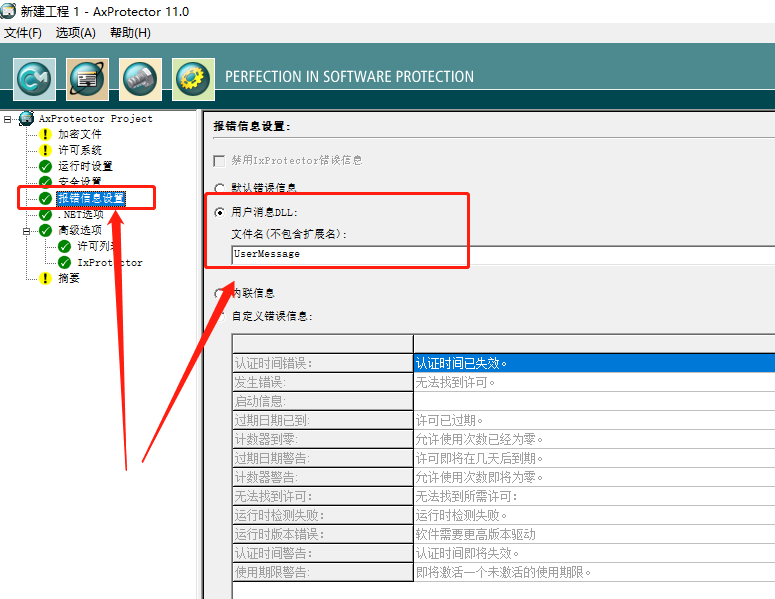775x599 pixels.
Task: Click the app icon in the title bar
Action: [x=8, y=11]
